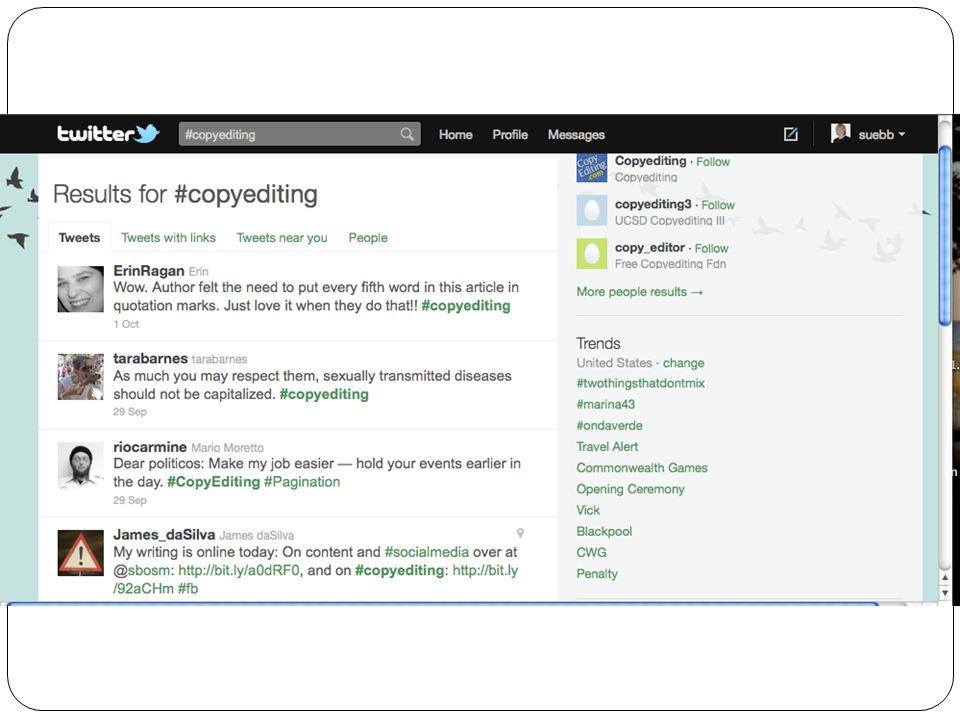Open the CWG trend
Screen dimensions: 960x720
point(591,552)
